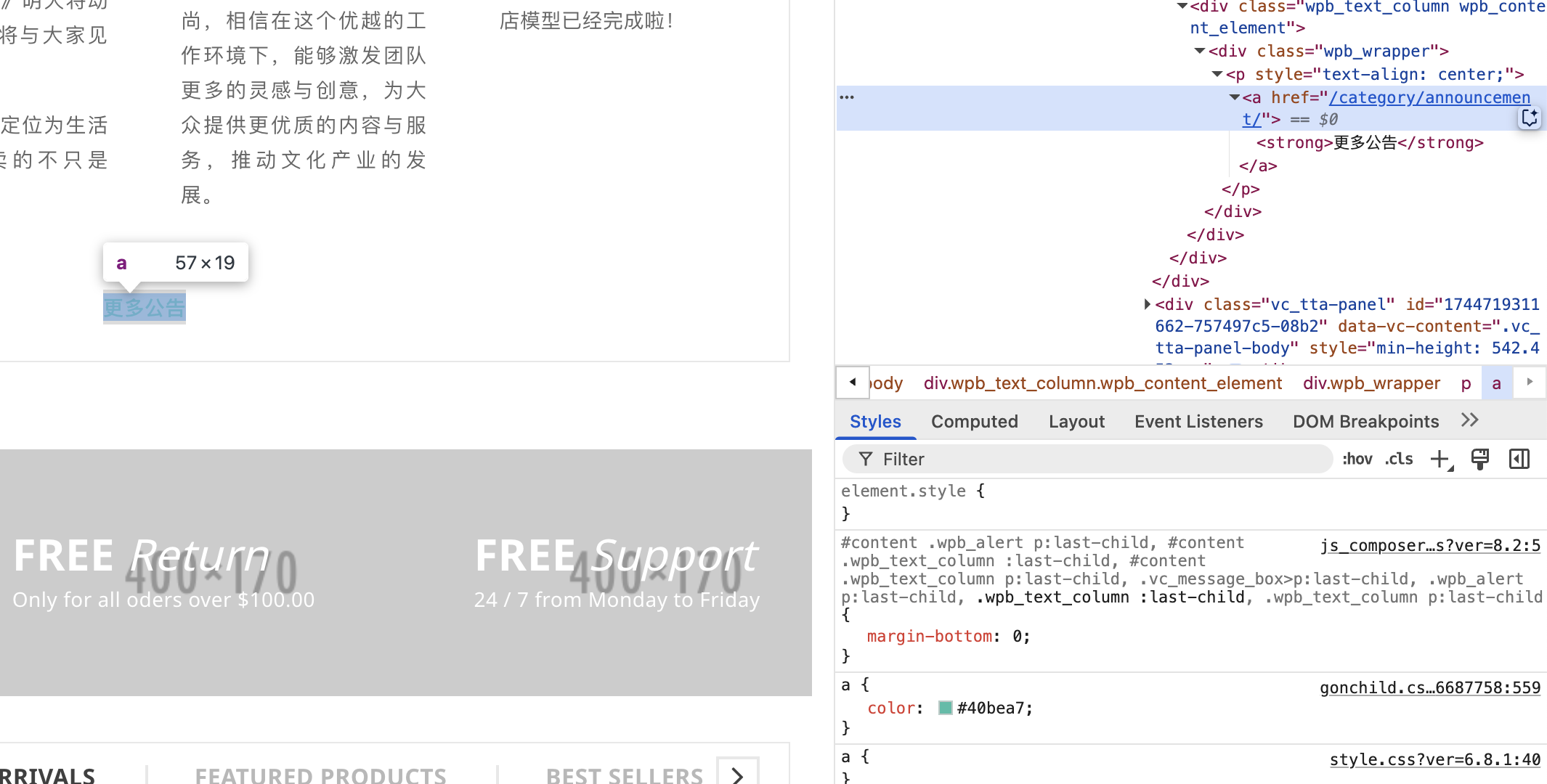
Task: Open the gonchild.css source link
Action: click(x=1429, y=687)
